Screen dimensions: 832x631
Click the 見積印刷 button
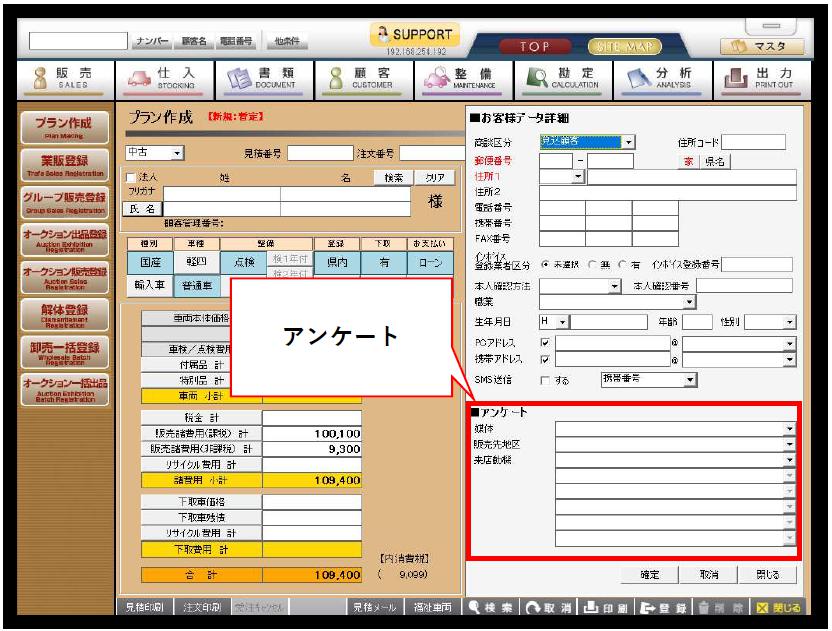pyautogui.click(x=144, y=608)
